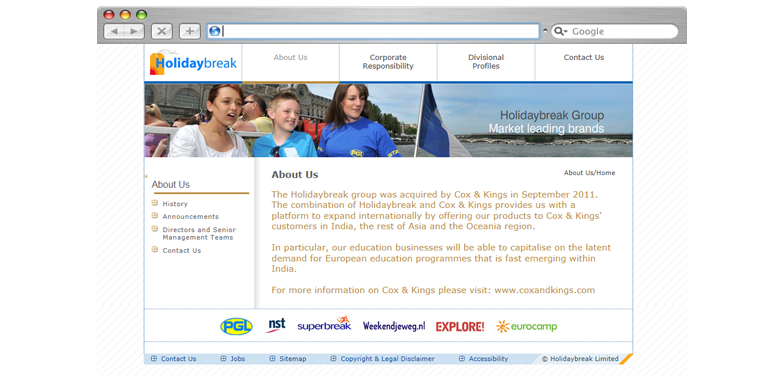Open the About Us navigation tab
Viewport: 780px width, 380px height.
pyautogui.click(x=291, y=58)
